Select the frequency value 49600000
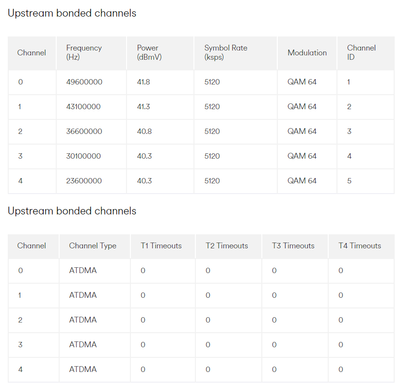 [x=84, y=82]
